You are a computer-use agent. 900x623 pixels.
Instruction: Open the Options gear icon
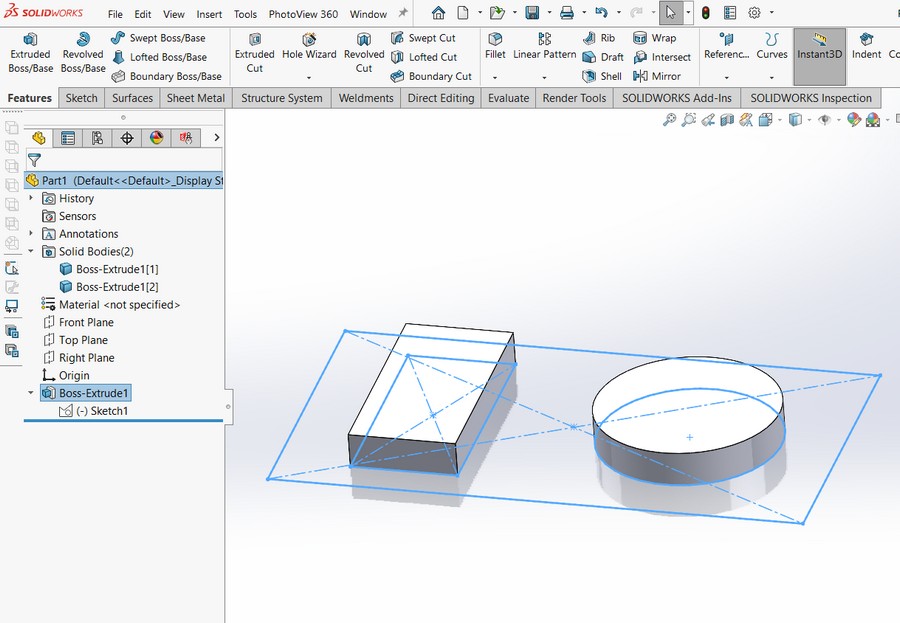coord(754,13)
